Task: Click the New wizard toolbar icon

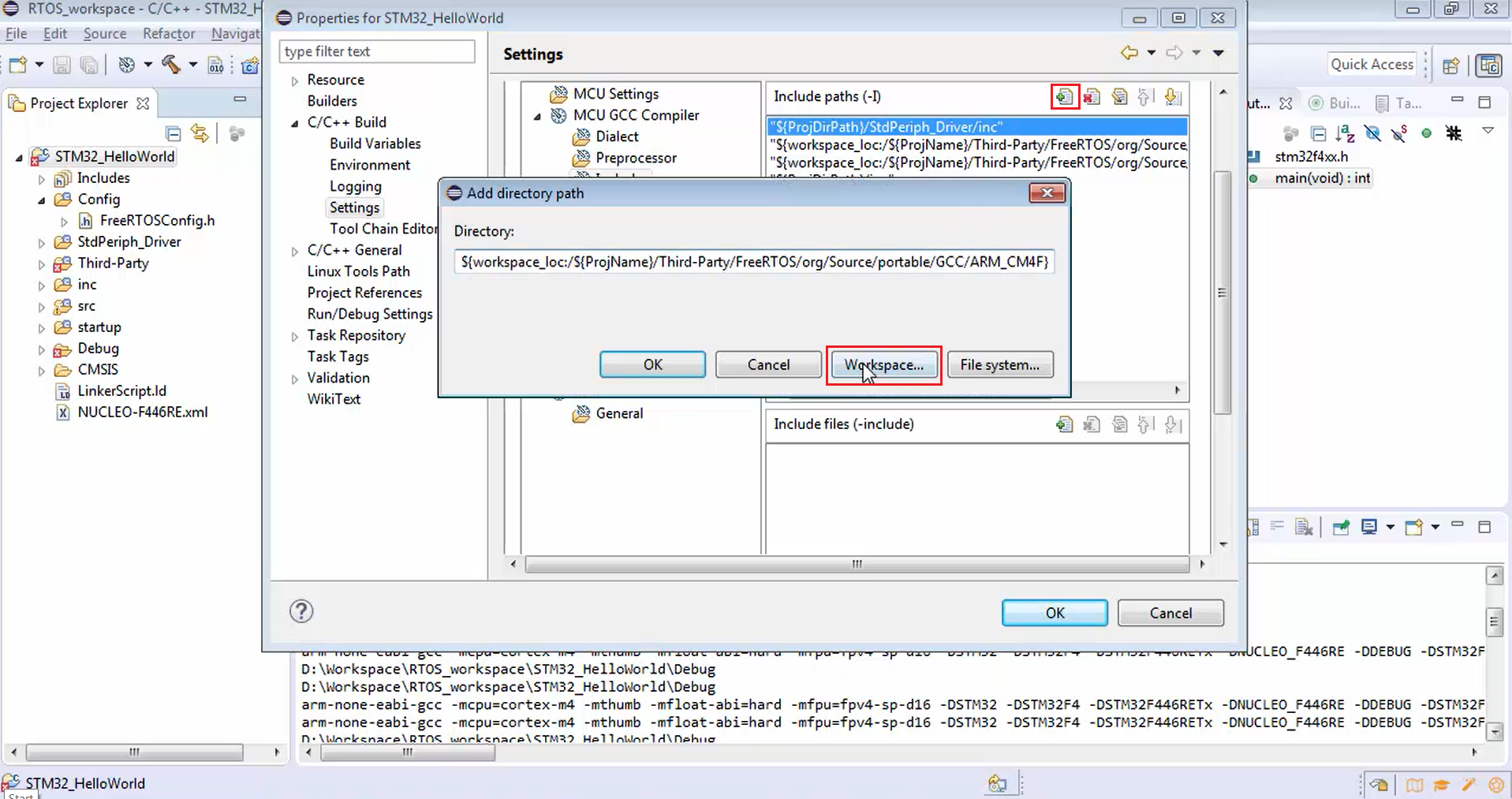Action: coord(17,65)
